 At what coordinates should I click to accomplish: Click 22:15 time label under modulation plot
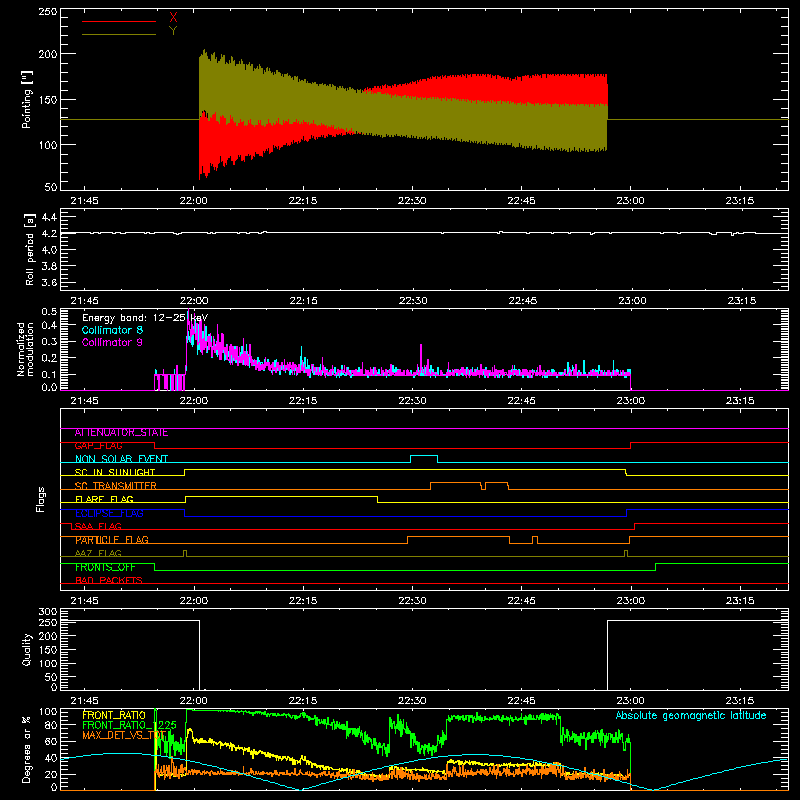click(303, 401)
